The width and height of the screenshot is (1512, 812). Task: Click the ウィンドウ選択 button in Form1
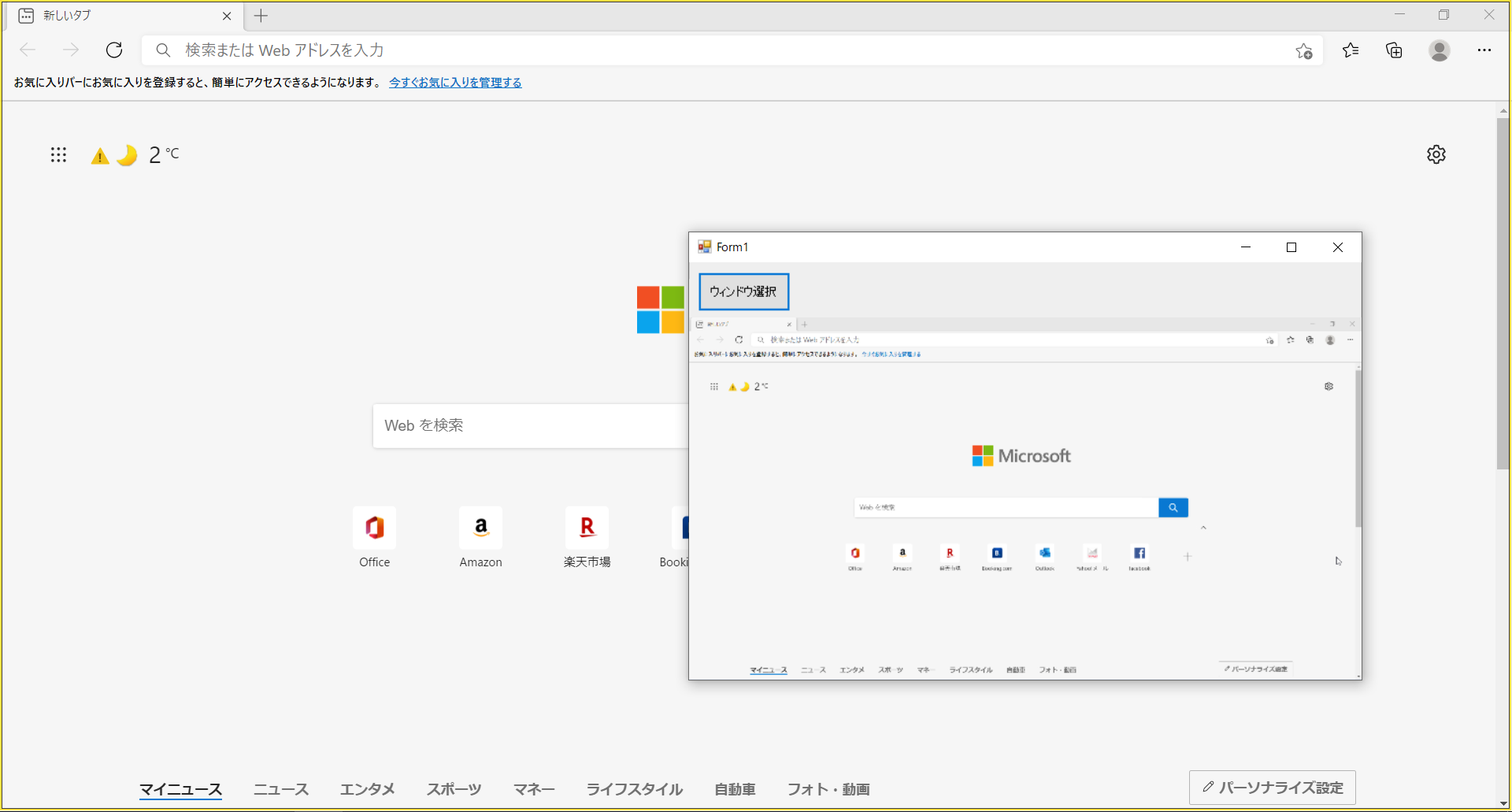click(744, 291)
